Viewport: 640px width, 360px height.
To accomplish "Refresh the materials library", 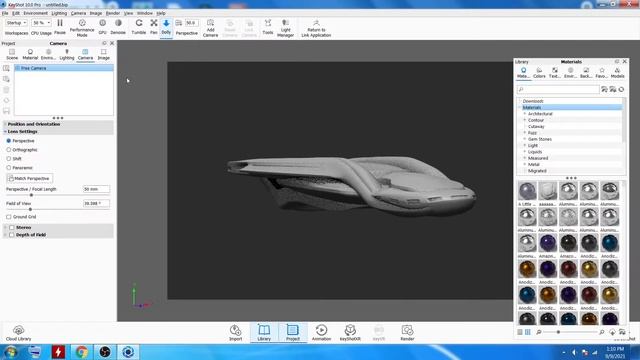I will point(621,89).
